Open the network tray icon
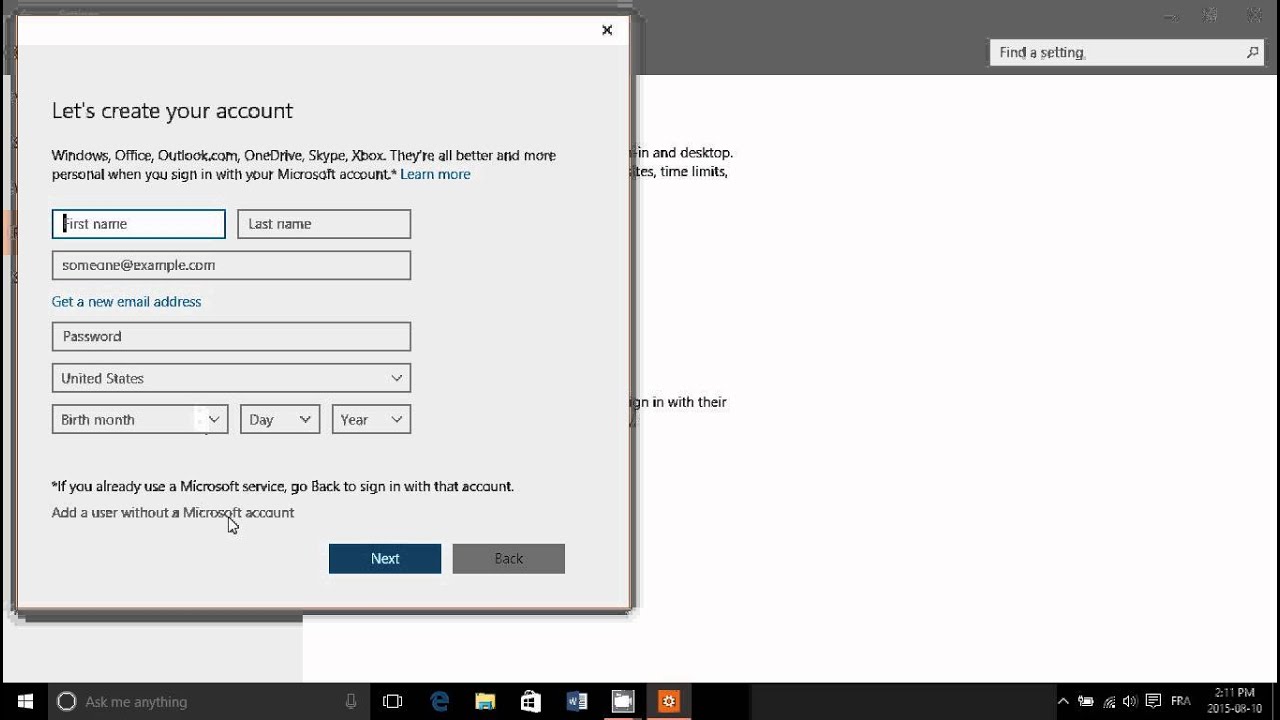This screenshot has width=1280, height=720. pyautogui.click(x=1109, y=701)
